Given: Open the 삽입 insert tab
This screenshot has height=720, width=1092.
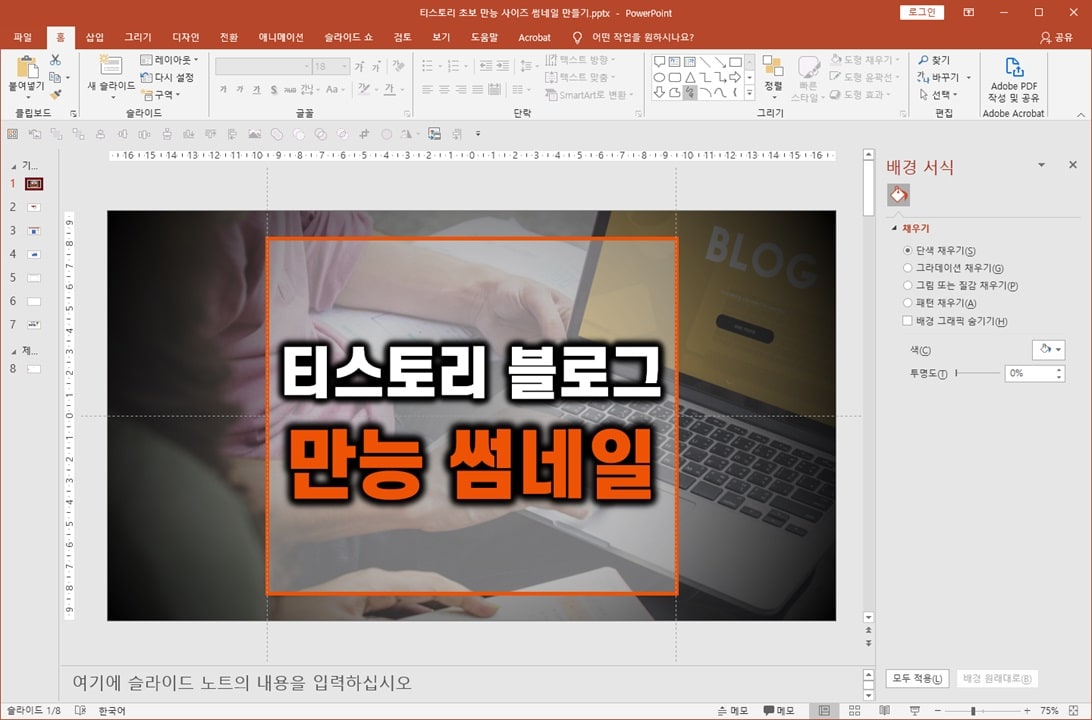Looking at the screenshot, I should pos(95,38).
